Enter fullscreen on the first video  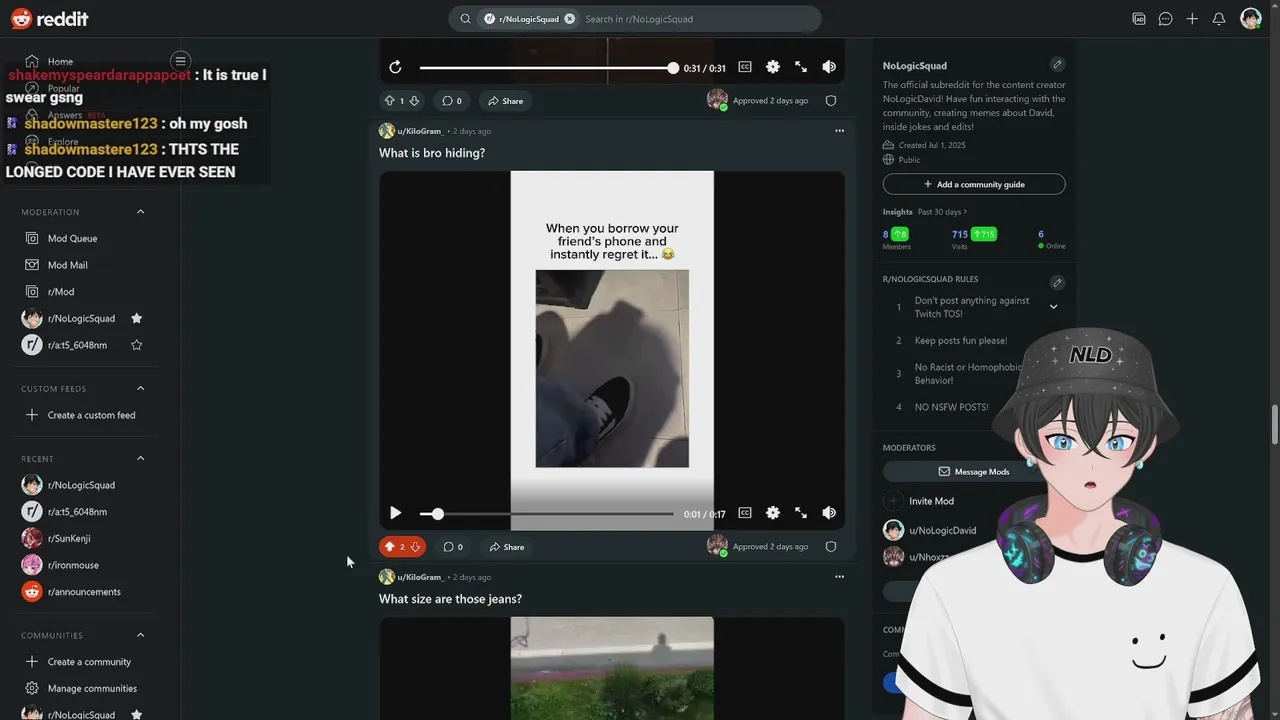tap(801, 67)
